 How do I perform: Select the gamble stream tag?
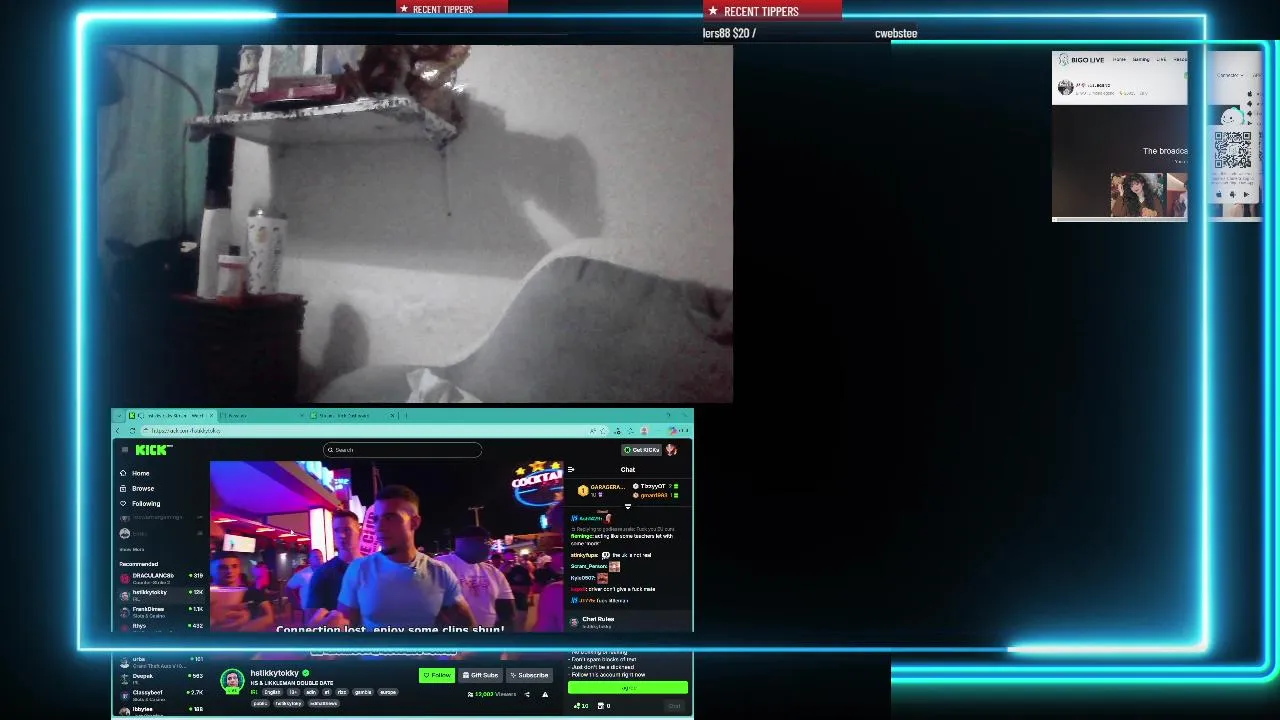[363, 692]
